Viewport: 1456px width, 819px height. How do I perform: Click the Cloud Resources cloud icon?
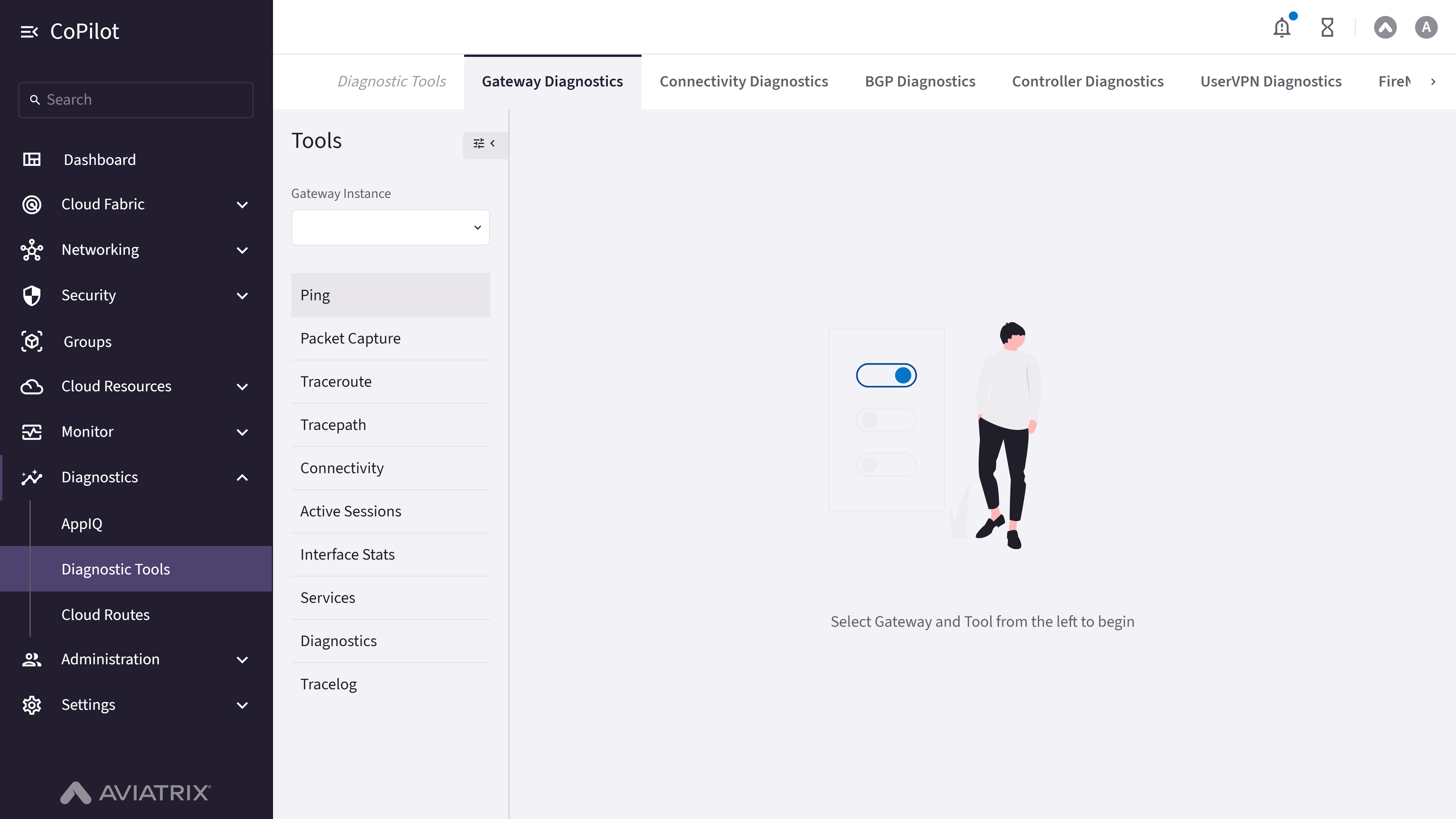point(32,387)
